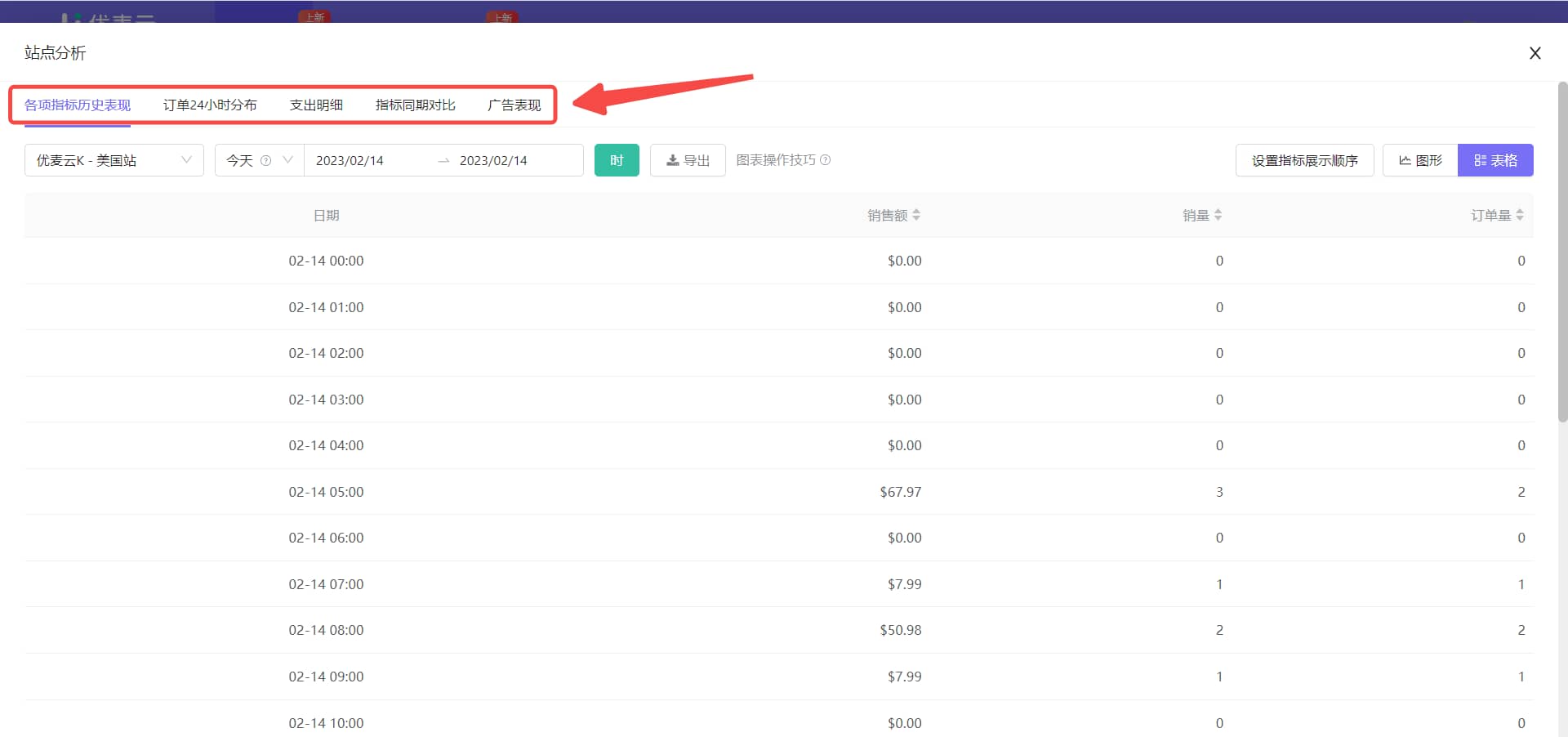1568x737 pixels.
Task: Select the 02-14 07:00 row date
Action: 326,584
